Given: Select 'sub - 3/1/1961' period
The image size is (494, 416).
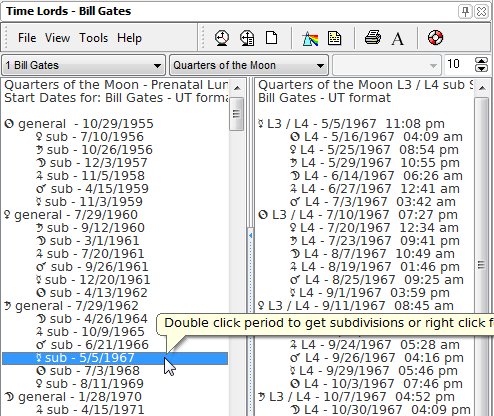Looking at the screenshot, I should pyautogui.click(x=87, y=241).
